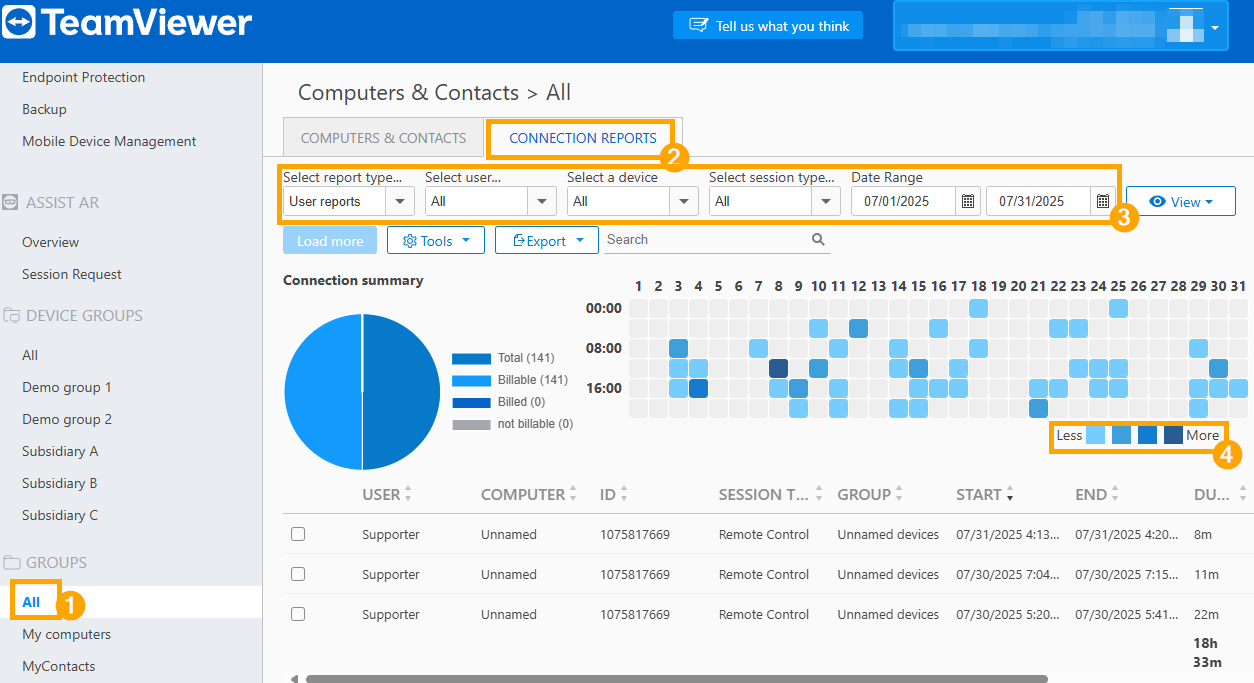Open the Tools dropdown menu

click(436, 240)
